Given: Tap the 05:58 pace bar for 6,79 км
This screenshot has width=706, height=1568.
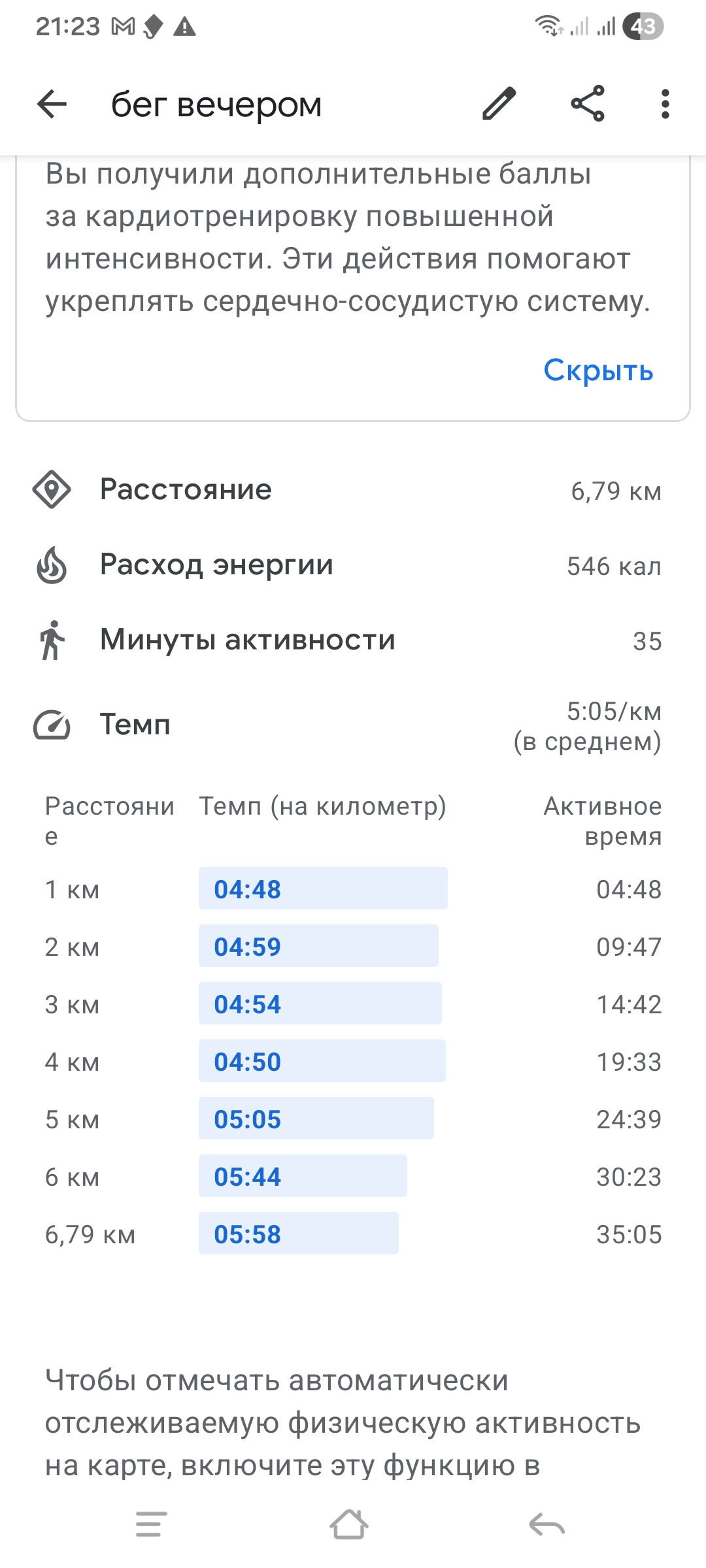Looking at the screenshot, I should pyautogui.click(x=299, y=1233).
